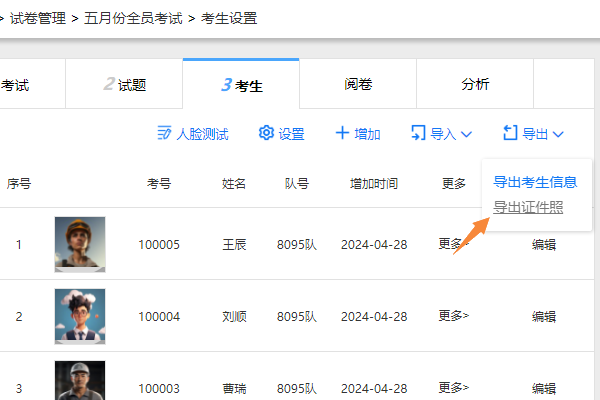Click date 2024-04-28 in 王辰's row
Screen dimensions: 600x400
374,245
